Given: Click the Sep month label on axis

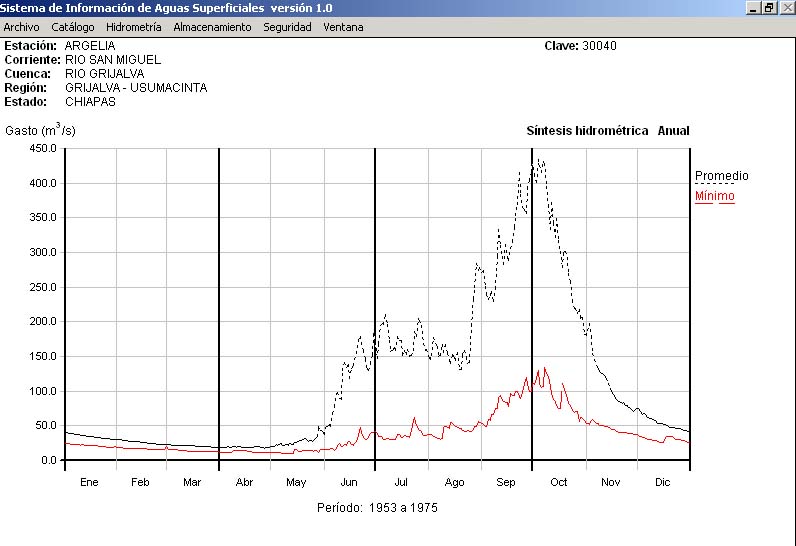Looking at the screenshot, I should pos(506,482).
